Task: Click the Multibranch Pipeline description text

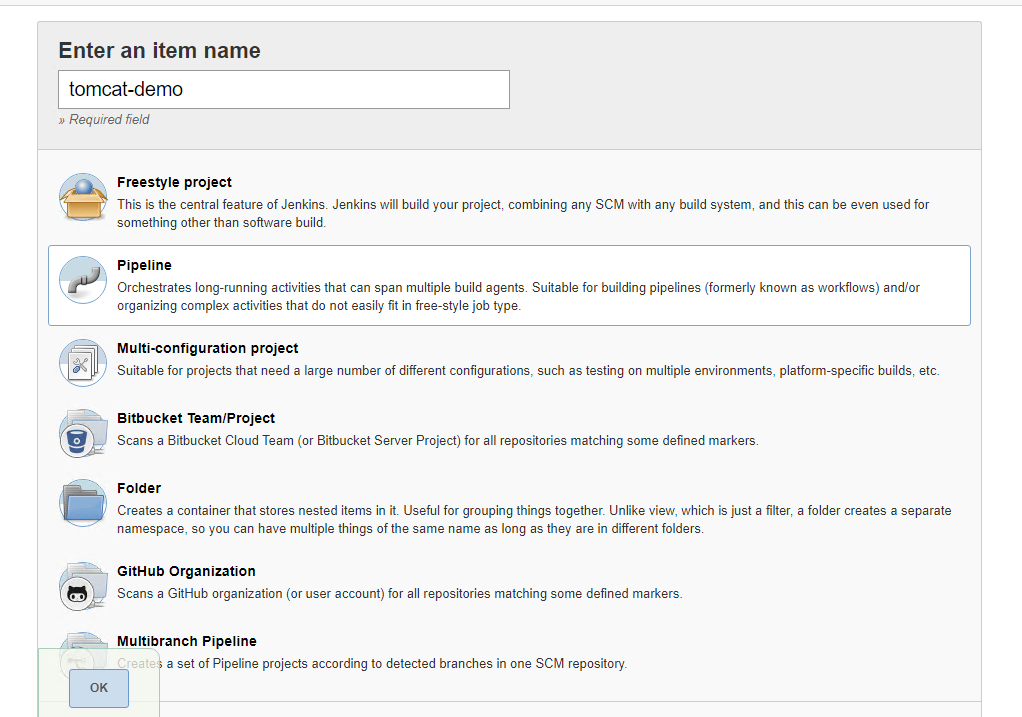Action: (372, 664)
